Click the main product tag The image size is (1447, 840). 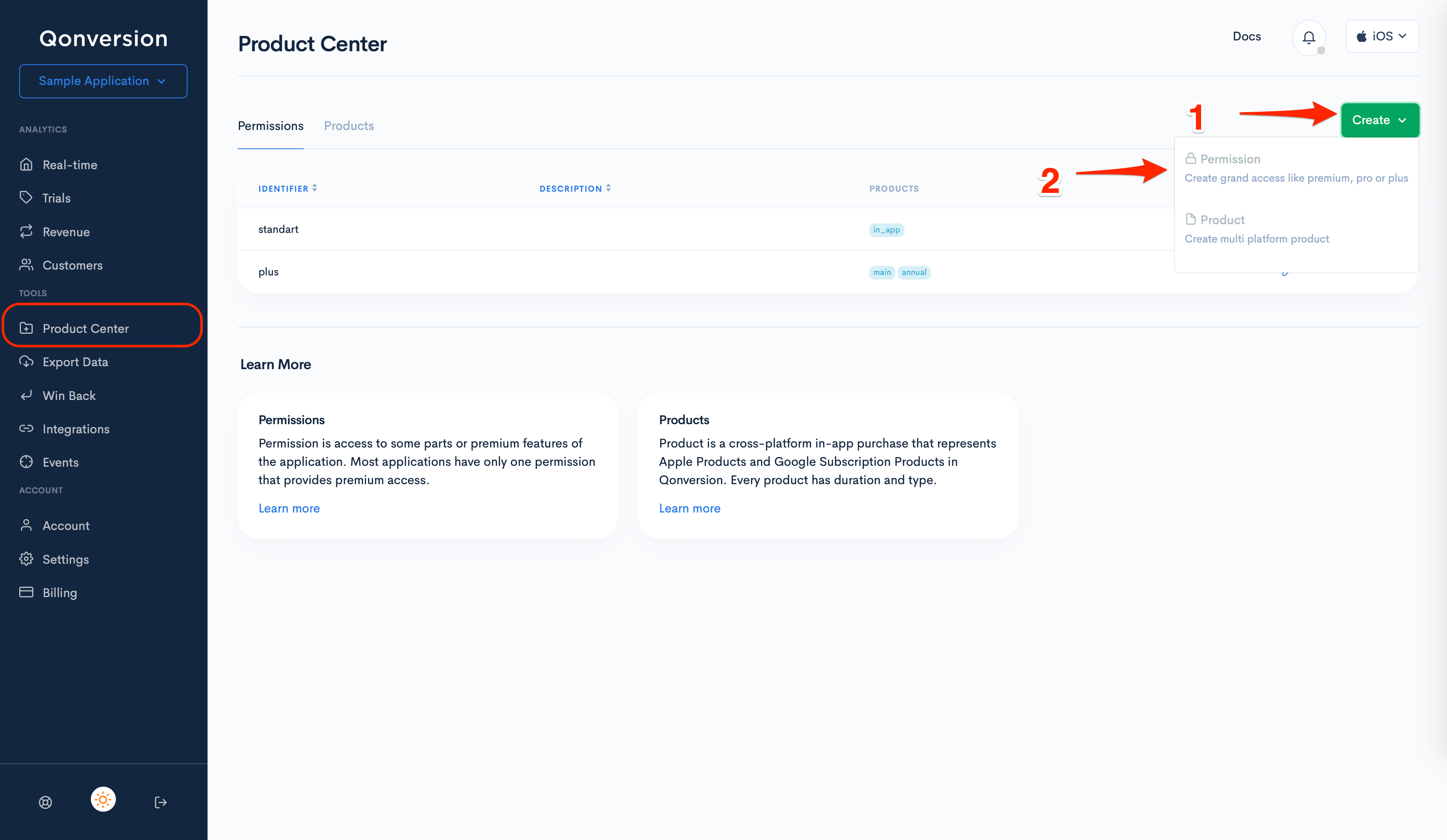[881, 272]
